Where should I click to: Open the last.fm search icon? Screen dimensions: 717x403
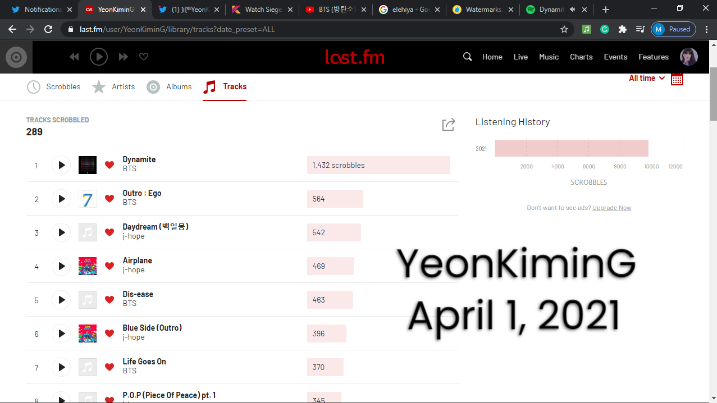tap(467, 57)
